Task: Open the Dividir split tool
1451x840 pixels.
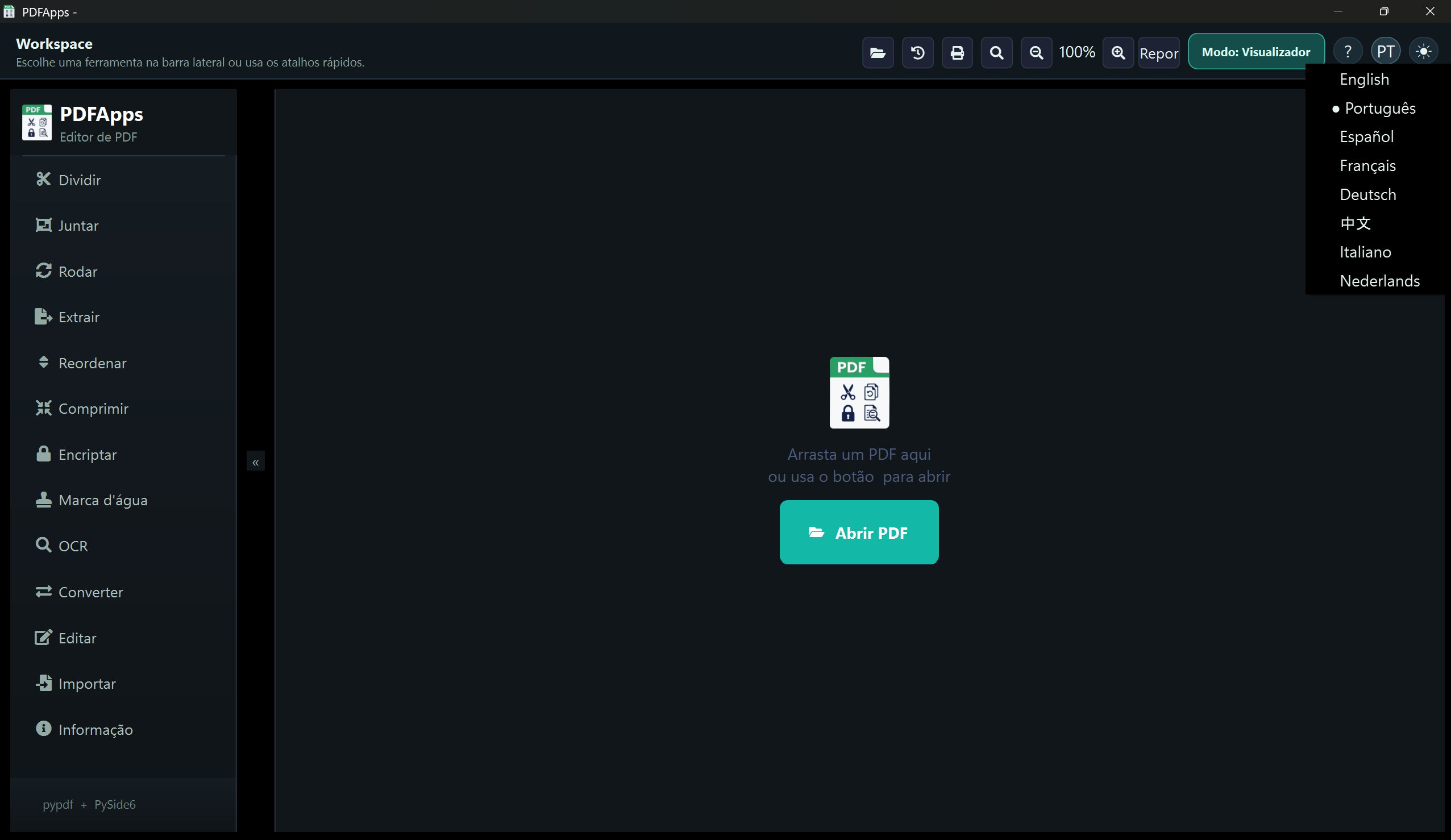Action: 123,180
